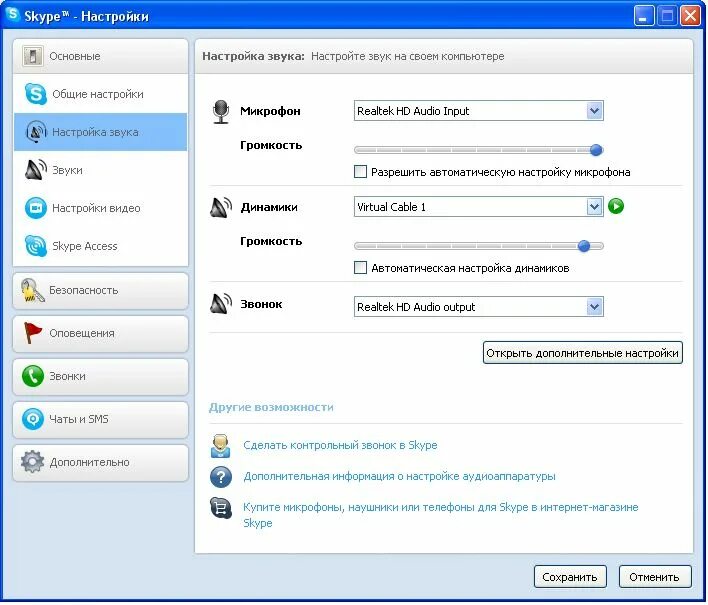Click the Skype icon beside Общие настройки
The height and width of the screenshot is (605, 708).
coord(36,94)
